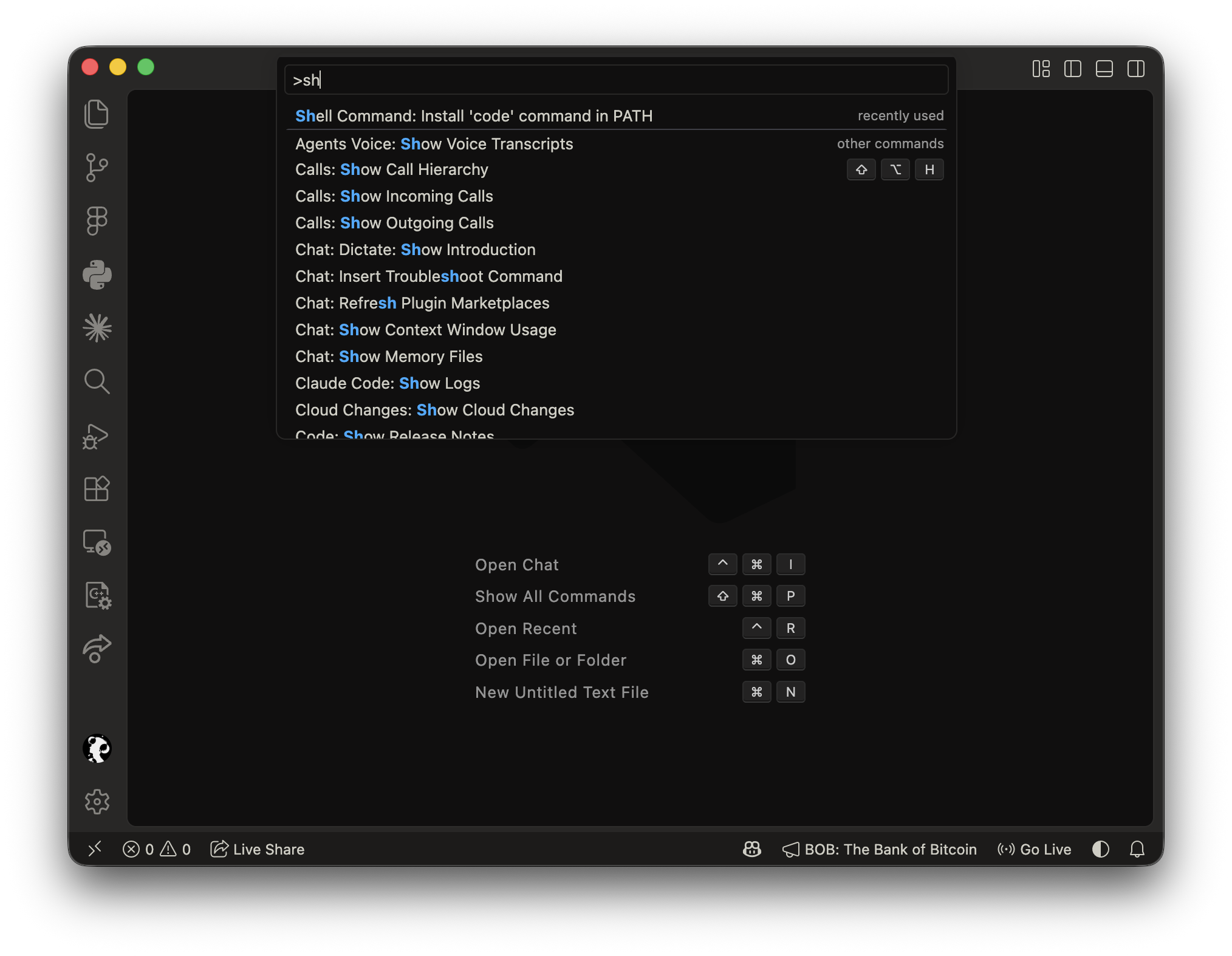Select Cloud Changes: Show Cloud Changes

[x=616, y=410]
